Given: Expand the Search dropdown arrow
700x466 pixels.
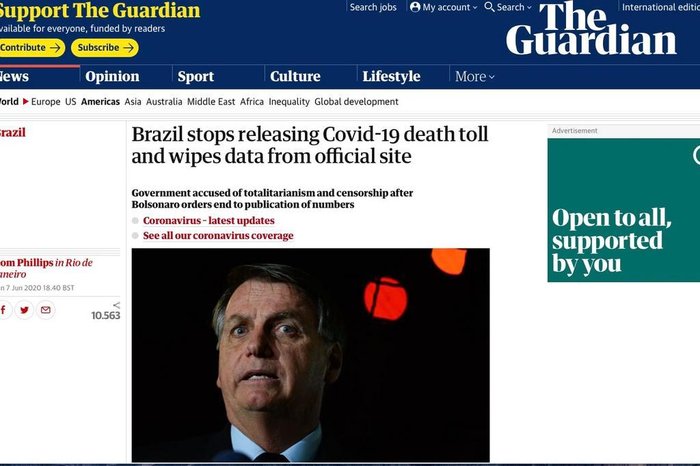Looking at the screenshot, I should click(x=529, y=8).
